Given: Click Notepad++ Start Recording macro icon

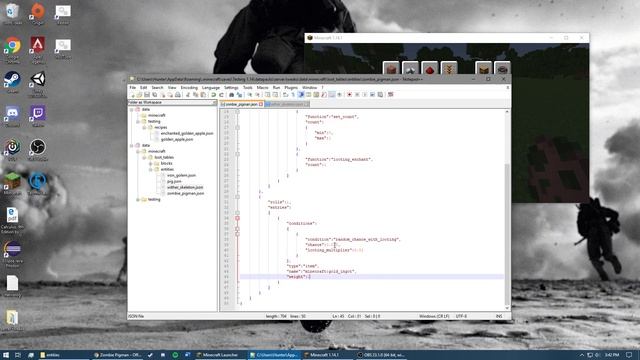Looking at the screenshot, I should coord(349,95).
